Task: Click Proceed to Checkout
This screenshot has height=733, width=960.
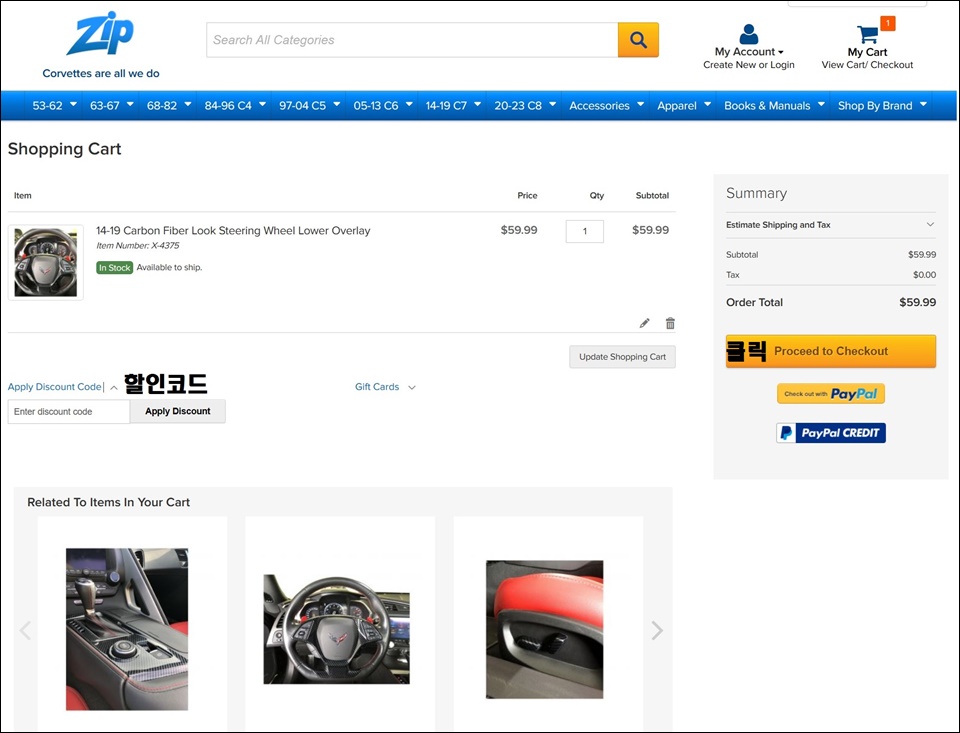Action: click(x=830, y=351)
